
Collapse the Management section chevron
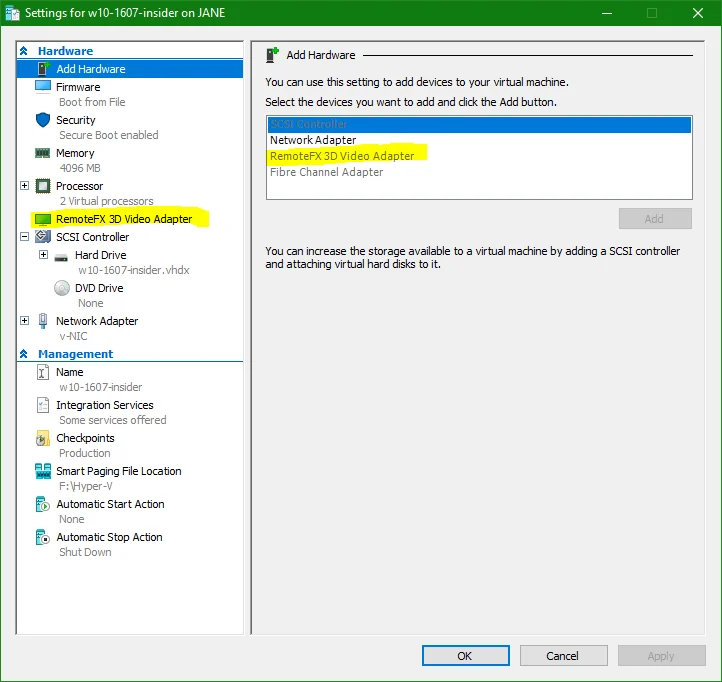[x=24, y=354]
